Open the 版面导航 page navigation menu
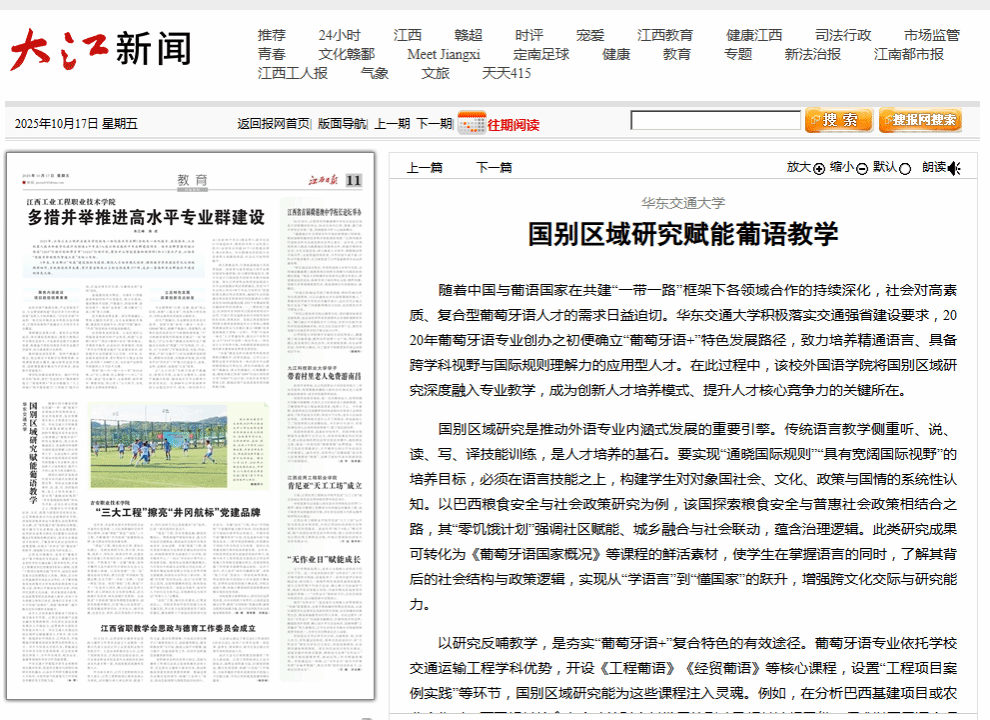Screen dimensions: 990x720 tap(342, 124)
